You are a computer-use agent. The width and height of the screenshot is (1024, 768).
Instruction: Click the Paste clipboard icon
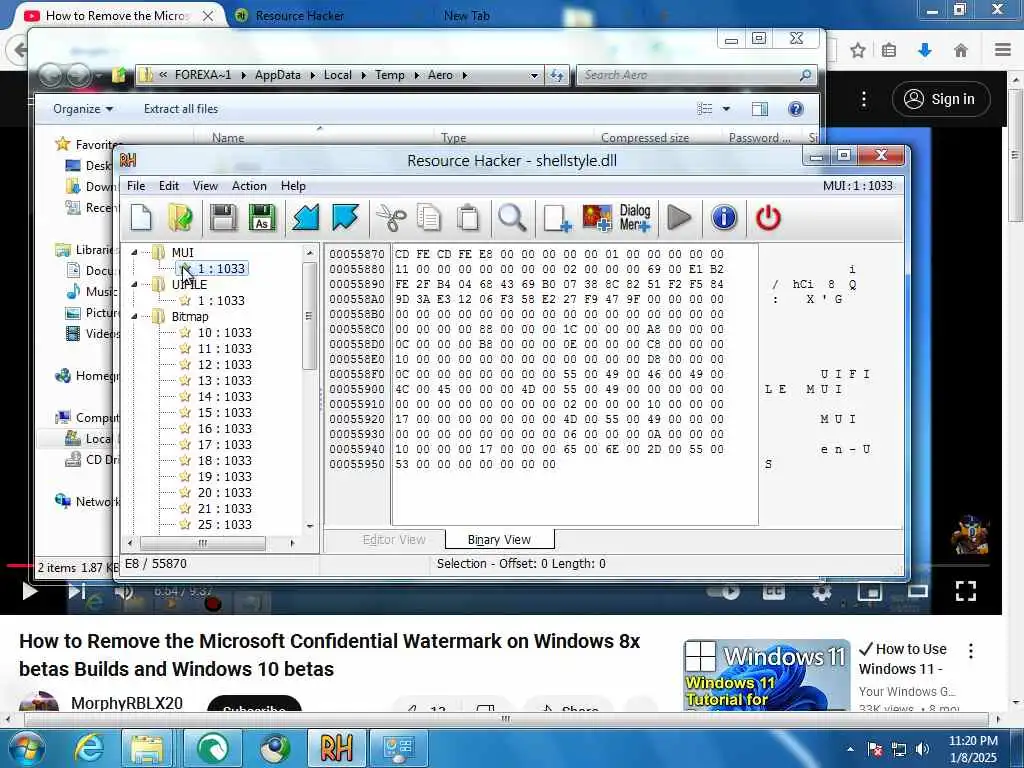(468, 217)
